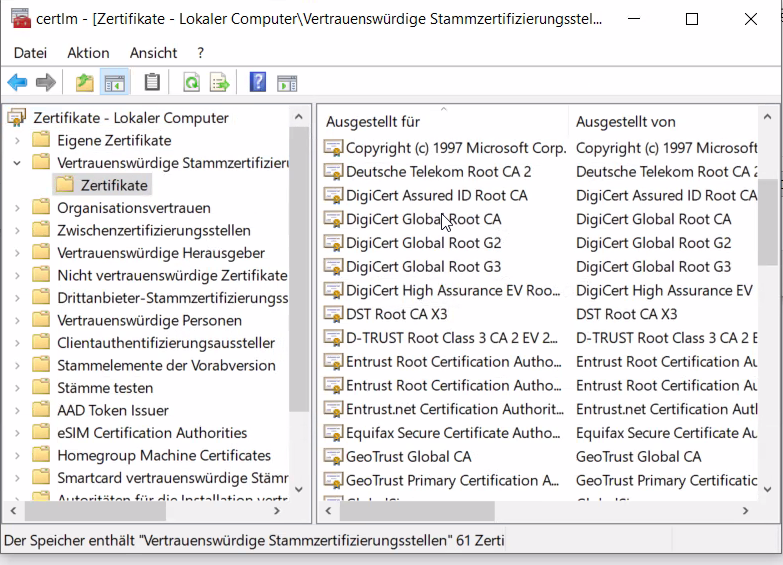Select the Deutsche Telekom Root CA 2 certificate icon

pos(333,172)
